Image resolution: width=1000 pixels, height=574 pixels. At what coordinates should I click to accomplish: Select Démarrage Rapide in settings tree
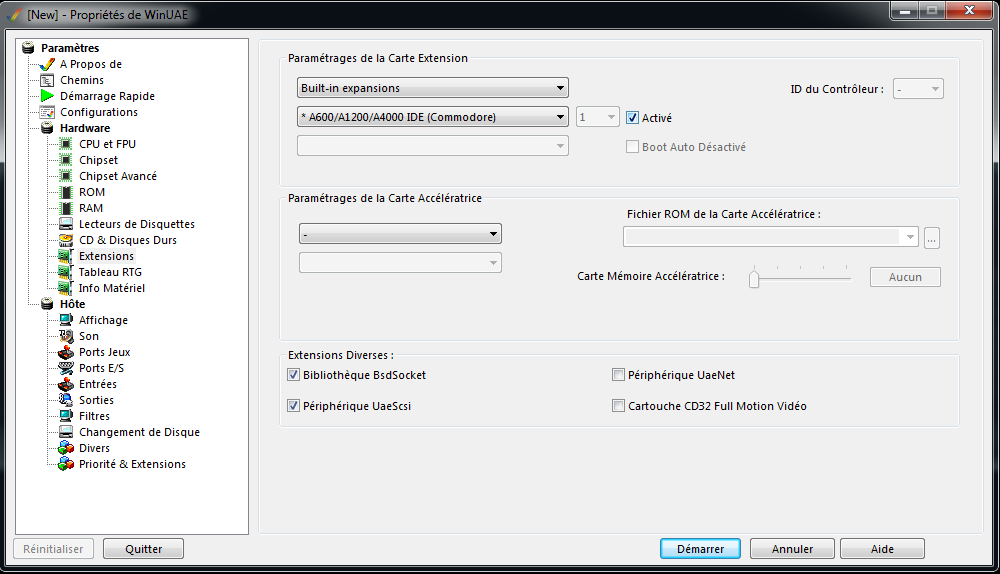[107, 96]
